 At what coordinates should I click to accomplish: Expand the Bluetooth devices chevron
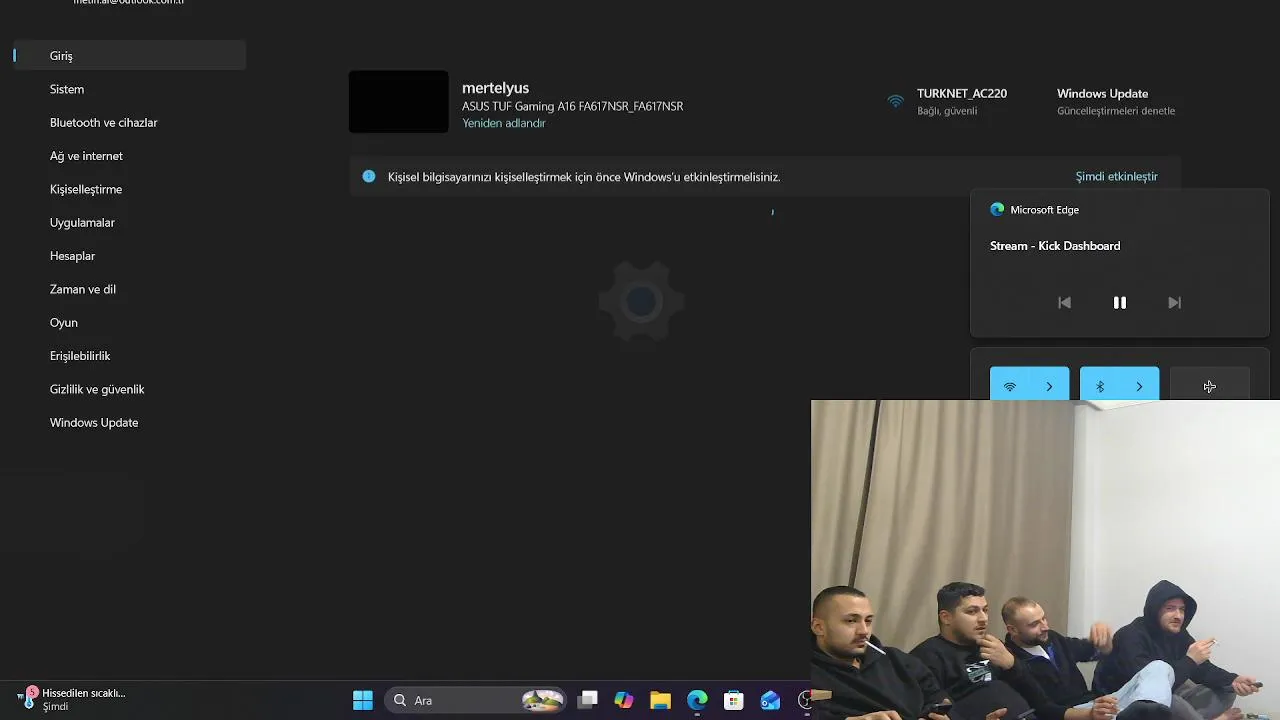pyautogui.click(x=1139, y=386)
